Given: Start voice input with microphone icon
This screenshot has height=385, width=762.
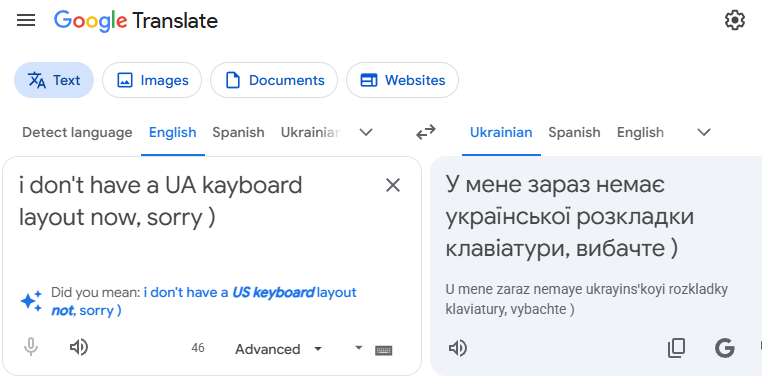Looking at the screenshot, I should coord(31,348).
